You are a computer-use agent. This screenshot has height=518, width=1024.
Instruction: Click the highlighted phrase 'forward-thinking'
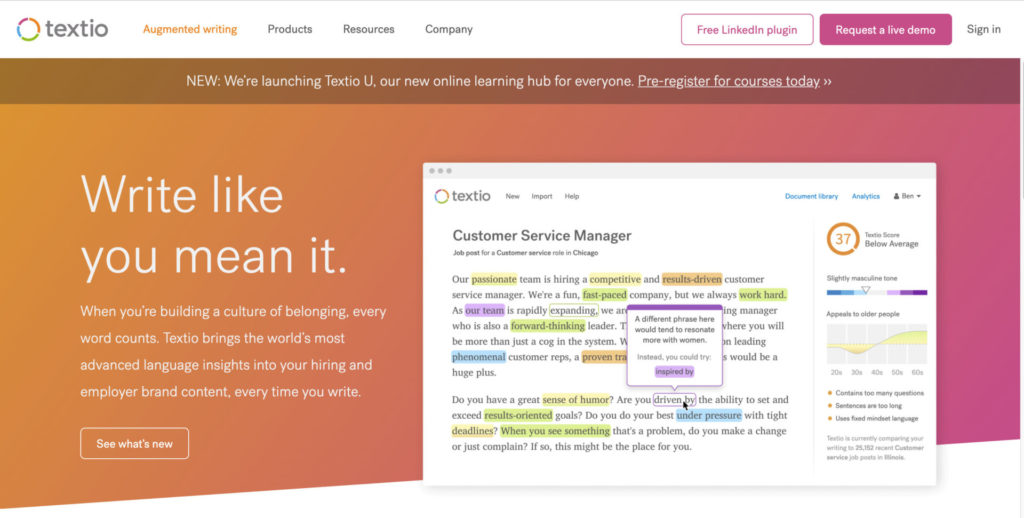[x=547, y=326]
